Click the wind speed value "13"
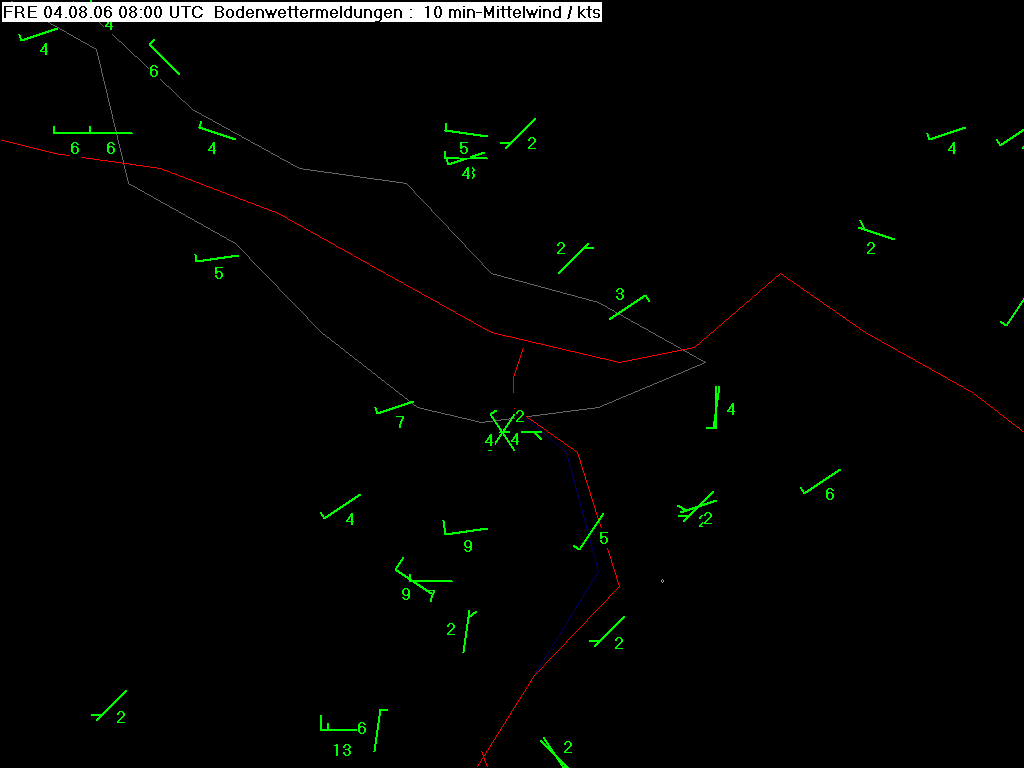The image size is (1024, 768). pos(342,750)
